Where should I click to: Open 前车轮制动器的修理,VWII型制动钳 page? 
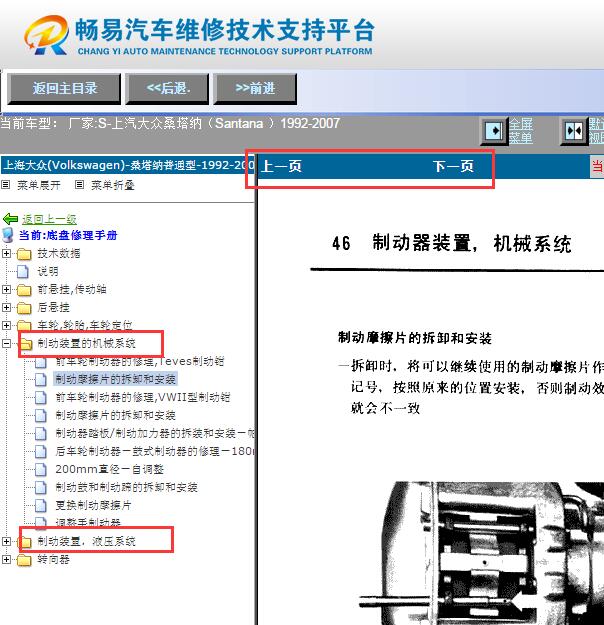[143, 397]
